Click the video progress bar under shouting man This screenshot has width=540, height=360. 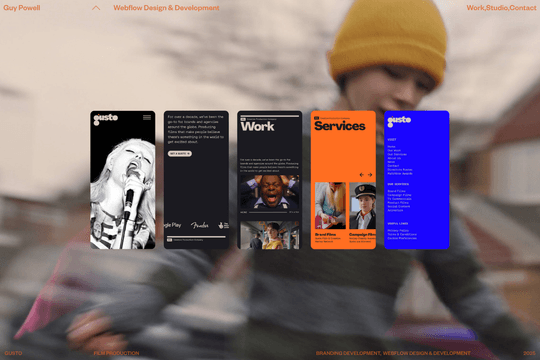point(268,212)
